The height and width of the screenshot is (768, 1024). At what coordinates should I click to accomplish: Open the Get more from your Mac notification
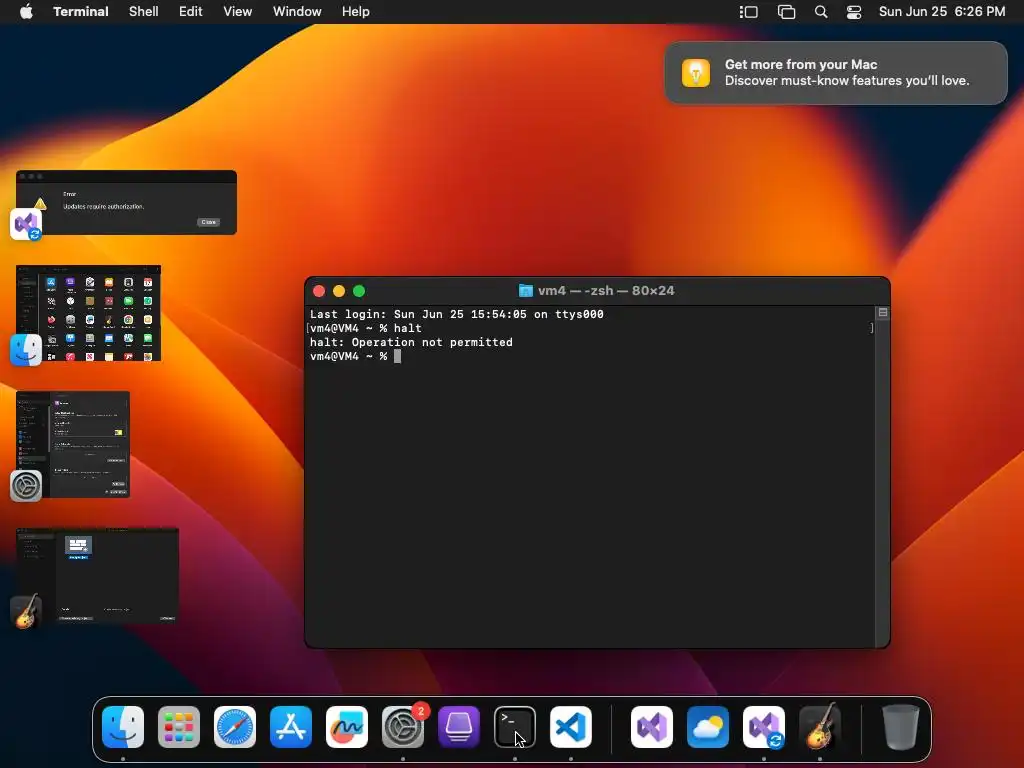point(836,72)
